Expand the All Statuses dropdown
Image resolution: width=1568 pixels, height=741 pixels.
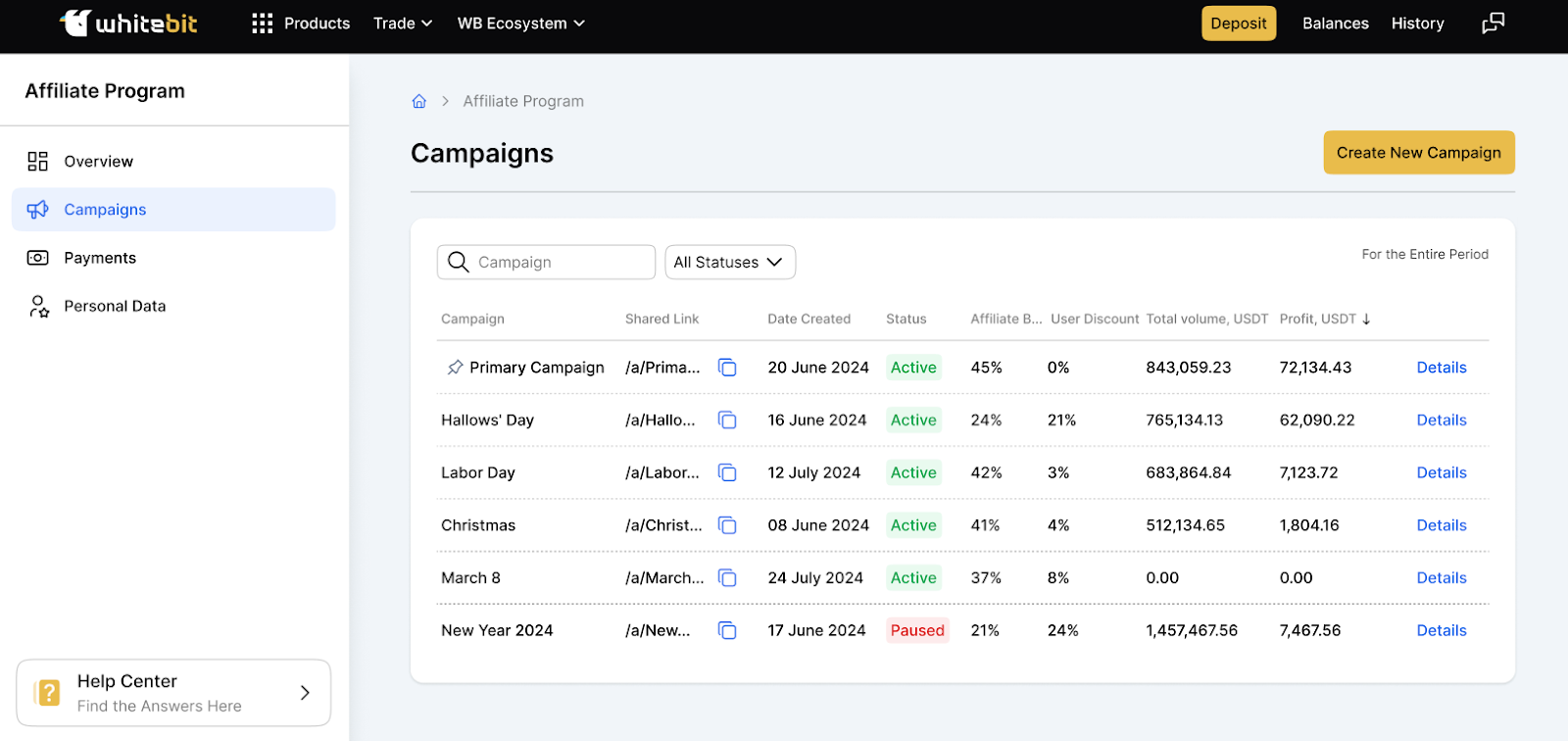729,263
